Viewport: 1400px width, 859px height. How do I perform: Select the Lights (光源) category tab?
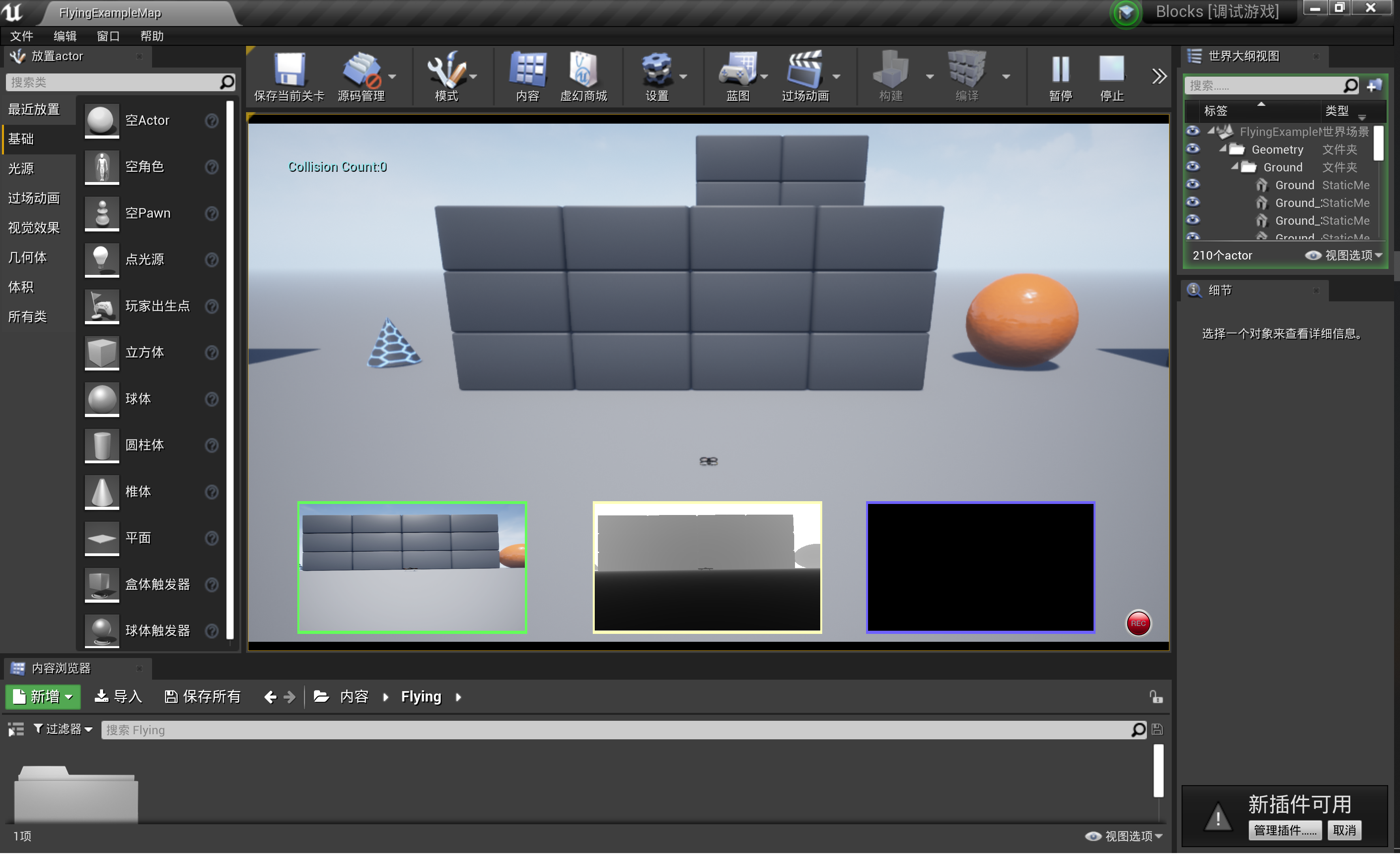[x=22, y=168]
